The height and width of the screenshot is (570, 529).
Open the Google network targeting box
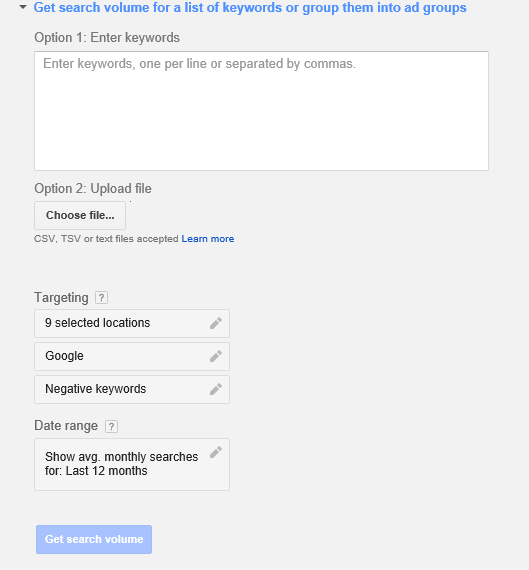(132, 356)
